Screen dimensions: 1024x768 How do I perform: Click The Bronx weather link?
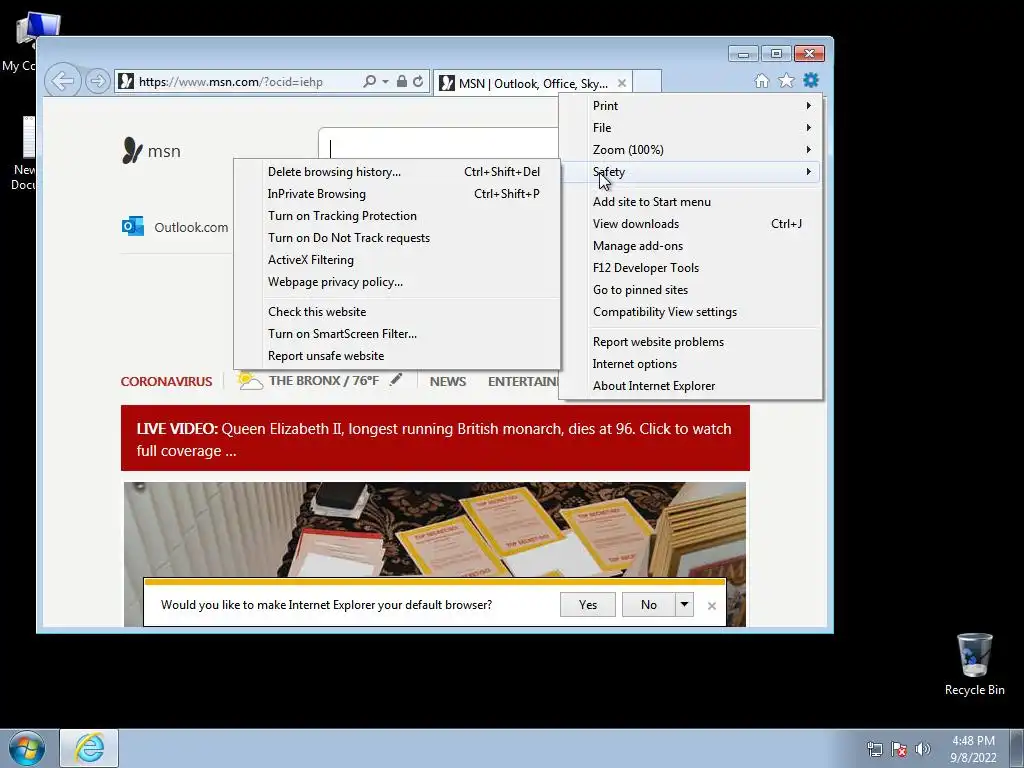coord(324,381)
